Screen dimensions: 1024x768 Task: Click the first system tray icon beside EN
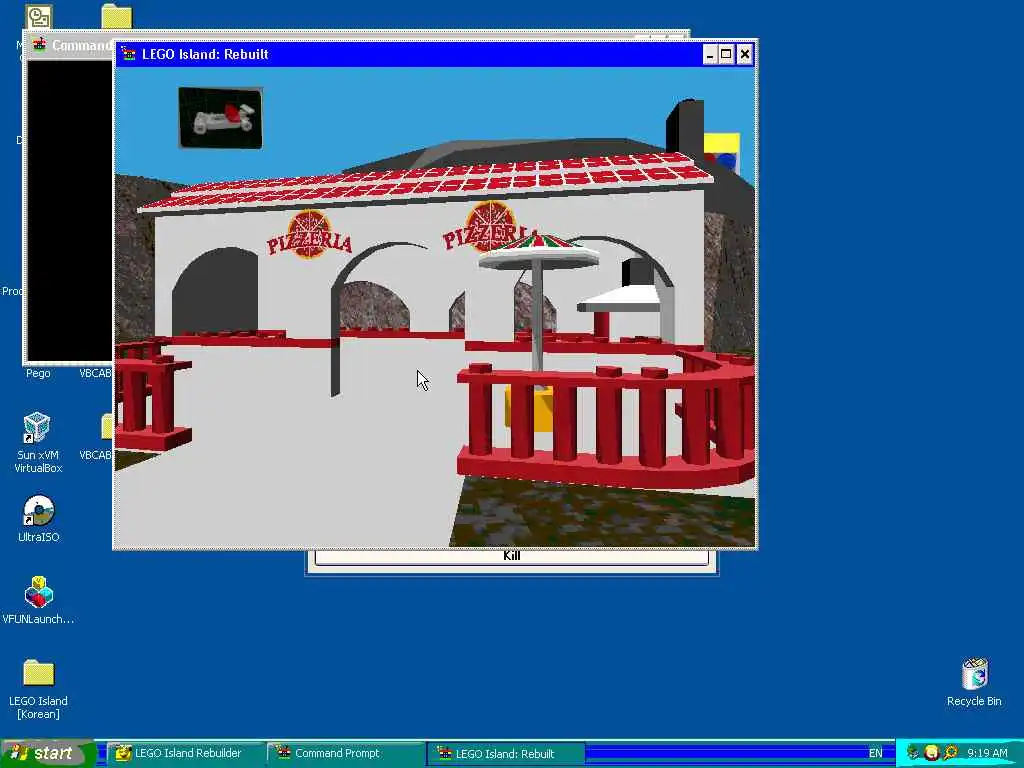click(x=912, y=754)
